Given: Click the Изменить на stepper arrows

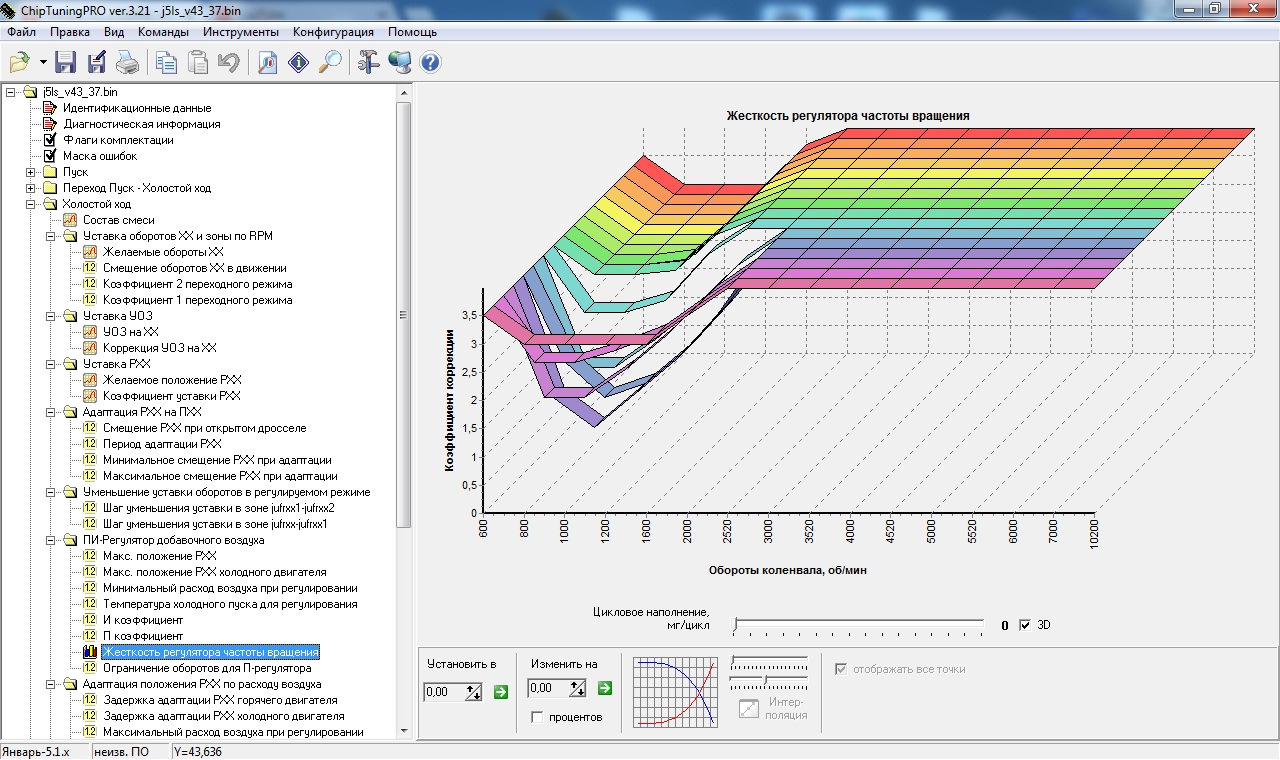Looking at the screenshot, I should tap(577, 688).
